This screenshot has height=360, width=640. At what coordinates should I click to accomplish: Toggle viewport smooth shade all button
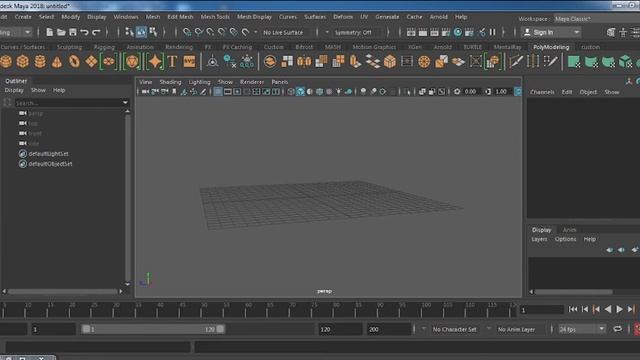300,92
